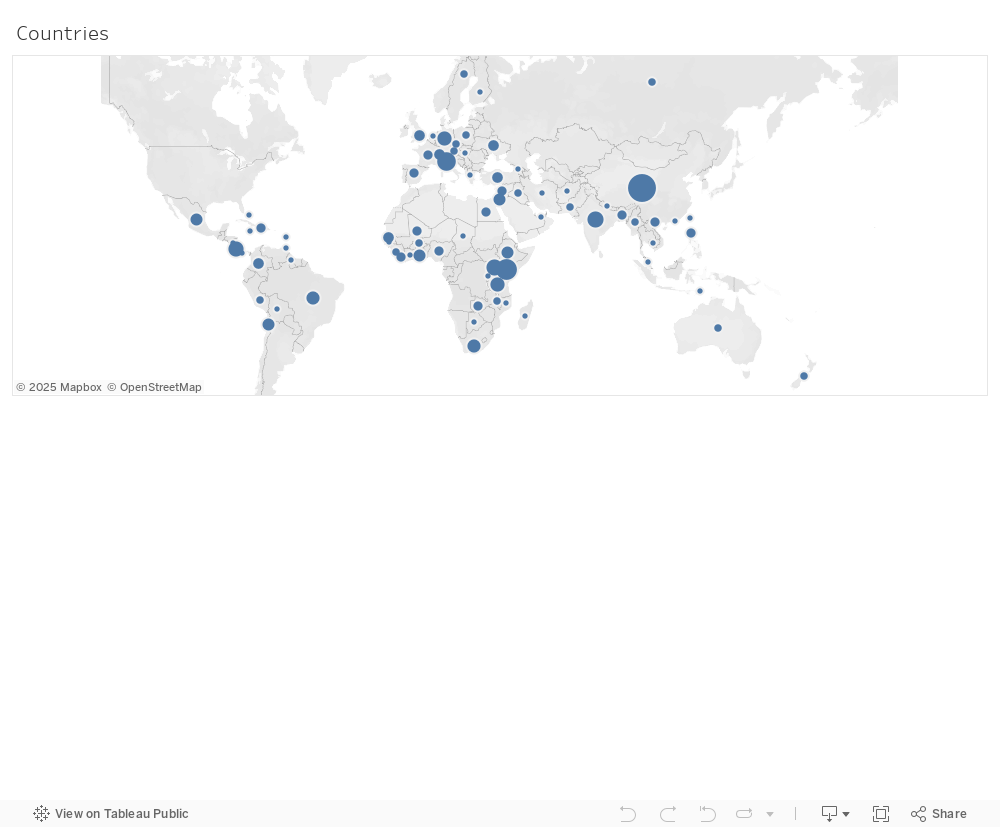Select the bubble over Madagascar

click(525, 316)
